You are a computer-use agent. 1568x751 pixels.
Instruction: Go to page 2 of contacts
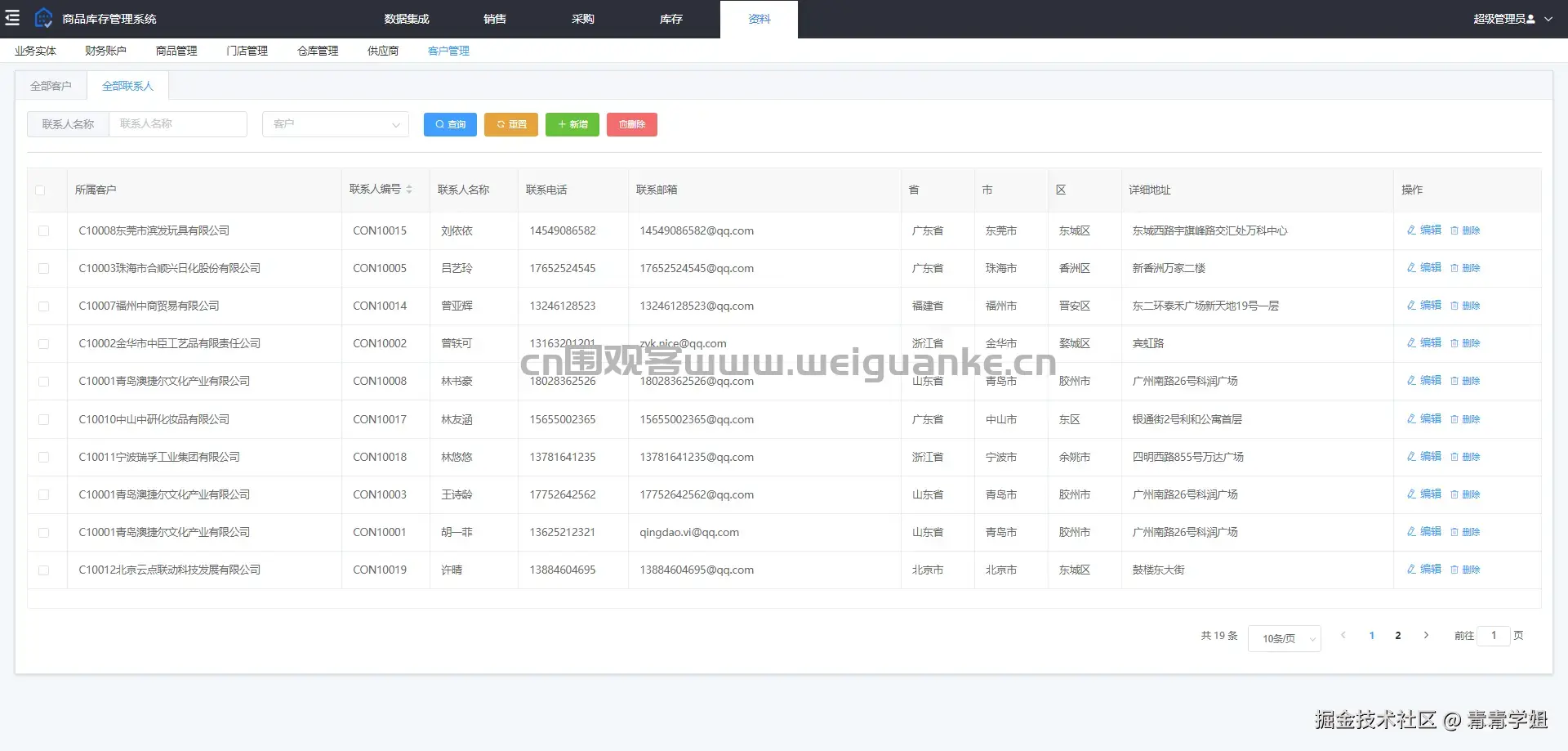[1398, 636]
